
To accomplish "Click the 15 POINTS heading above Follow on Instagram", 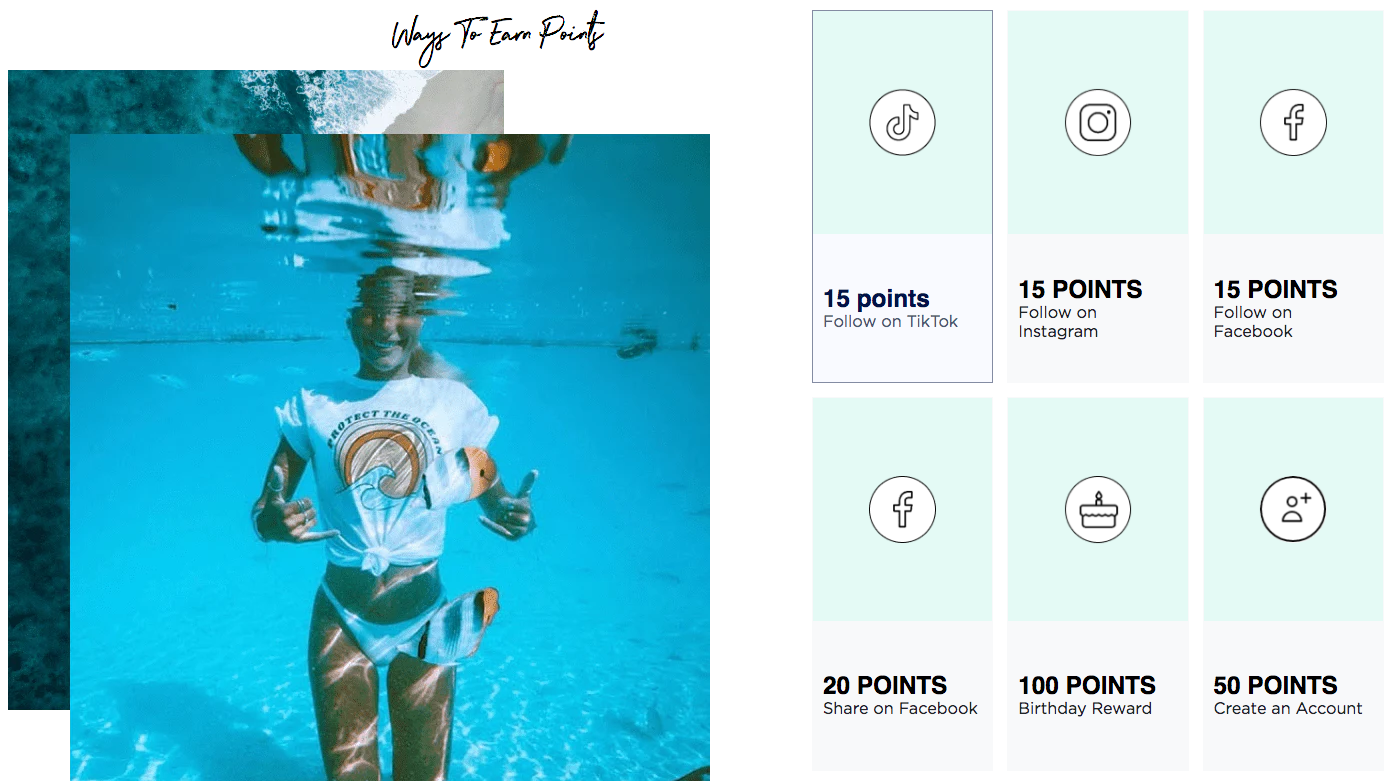I will click(x=1080, y=289).
